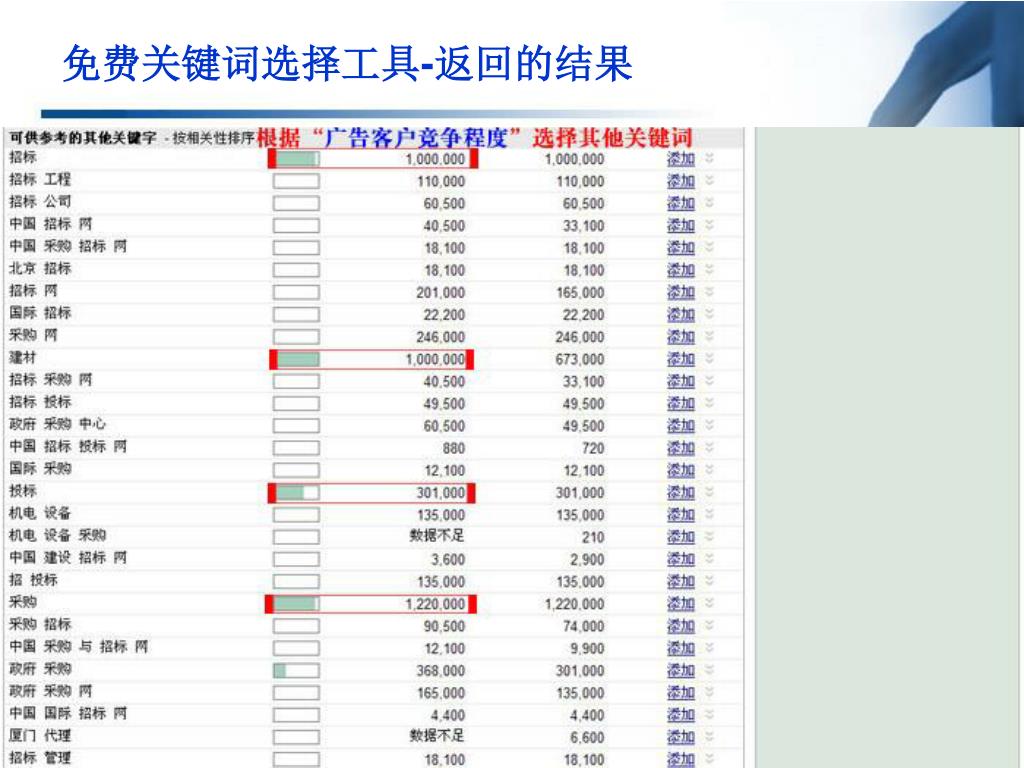Add keyword 投标 via its 添加 link
Image resolution: width=1024 pixels, height=768 pixels.
coord(680,492)
